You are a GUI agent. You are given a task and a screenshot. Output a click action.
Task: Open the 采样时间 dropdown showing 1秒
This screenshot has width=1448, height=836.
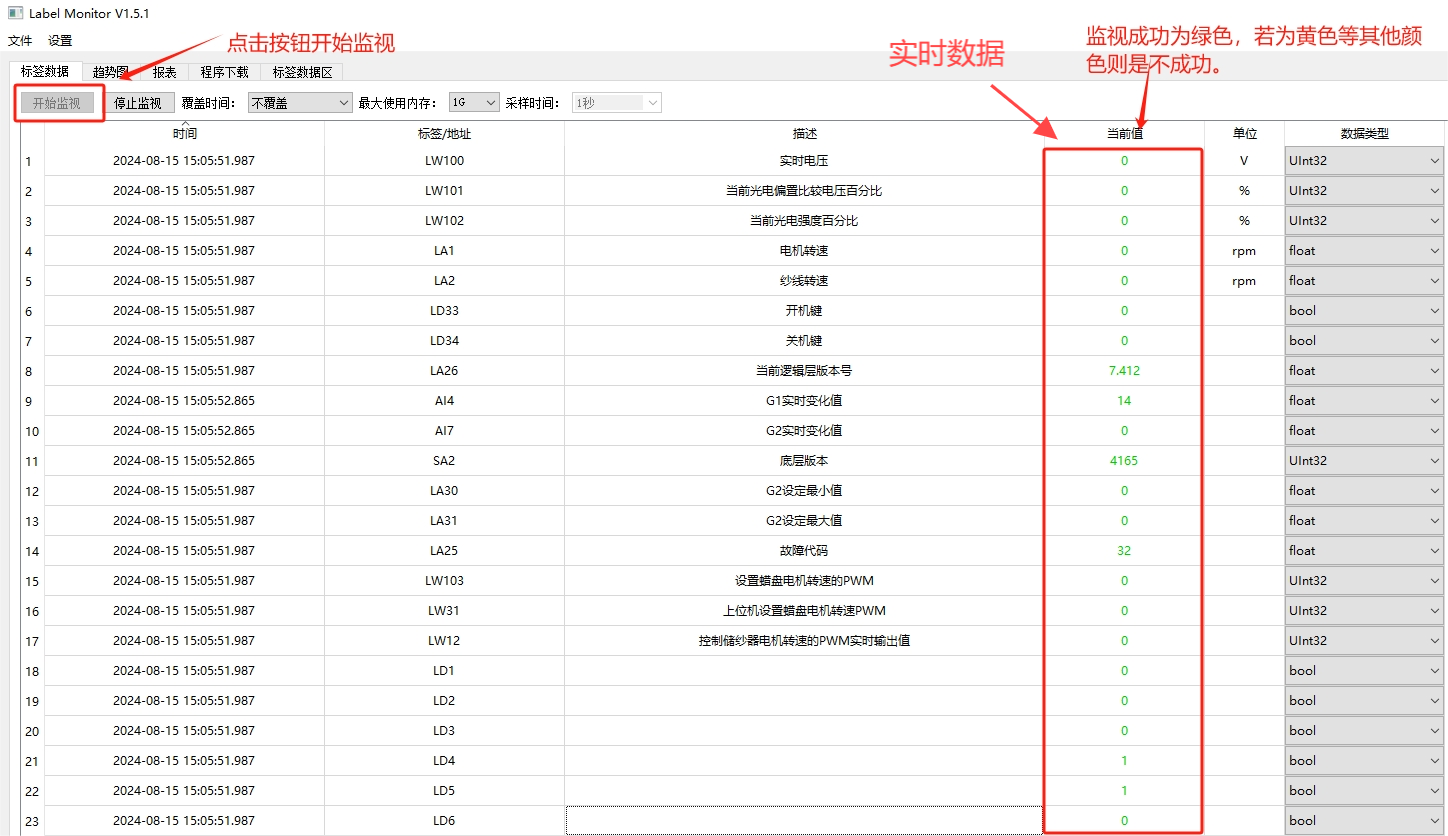616,103
